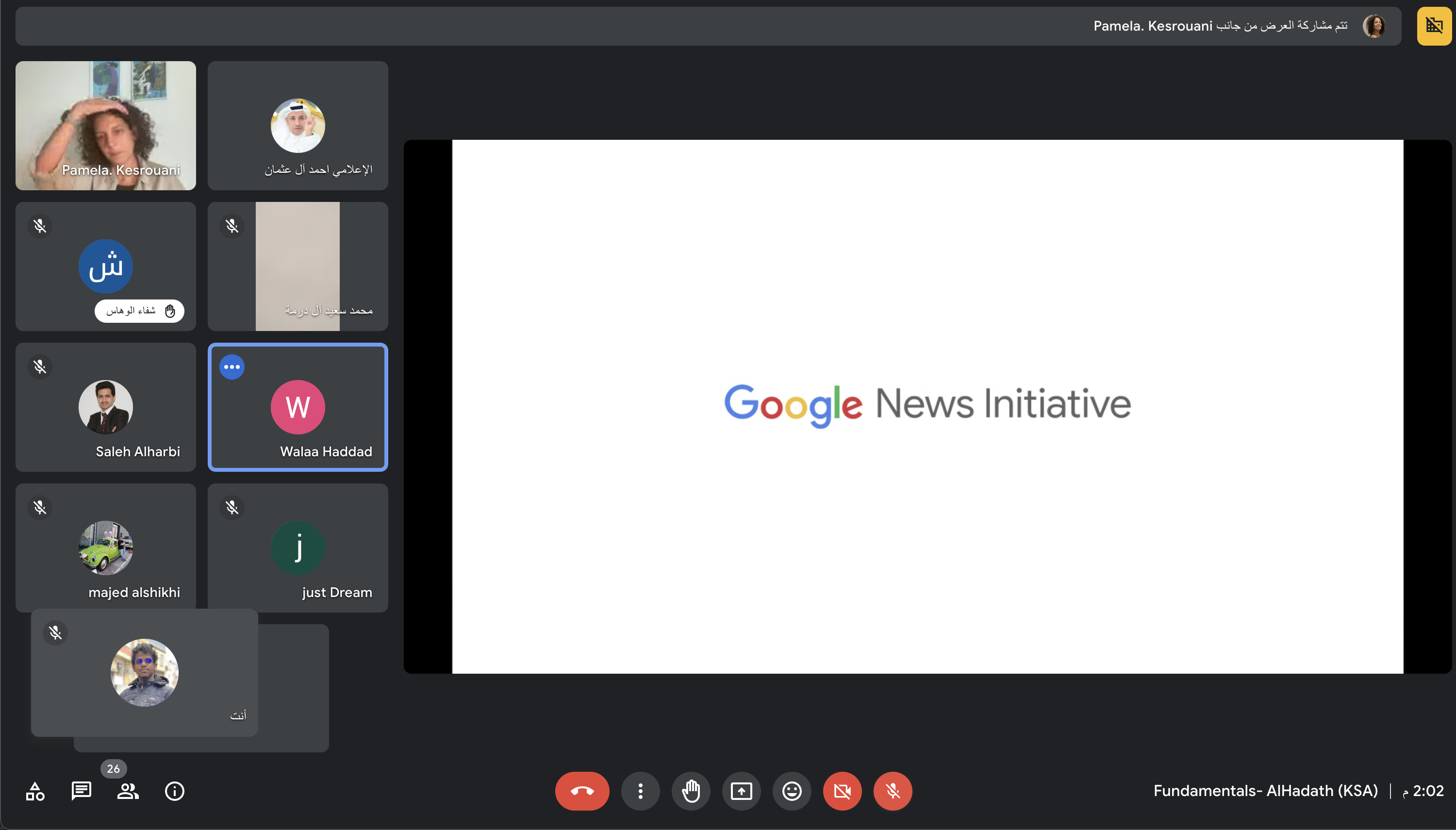
Task: Open Walaa Haddad's blue three-dot indicator
Action: [x=232, y=366]
